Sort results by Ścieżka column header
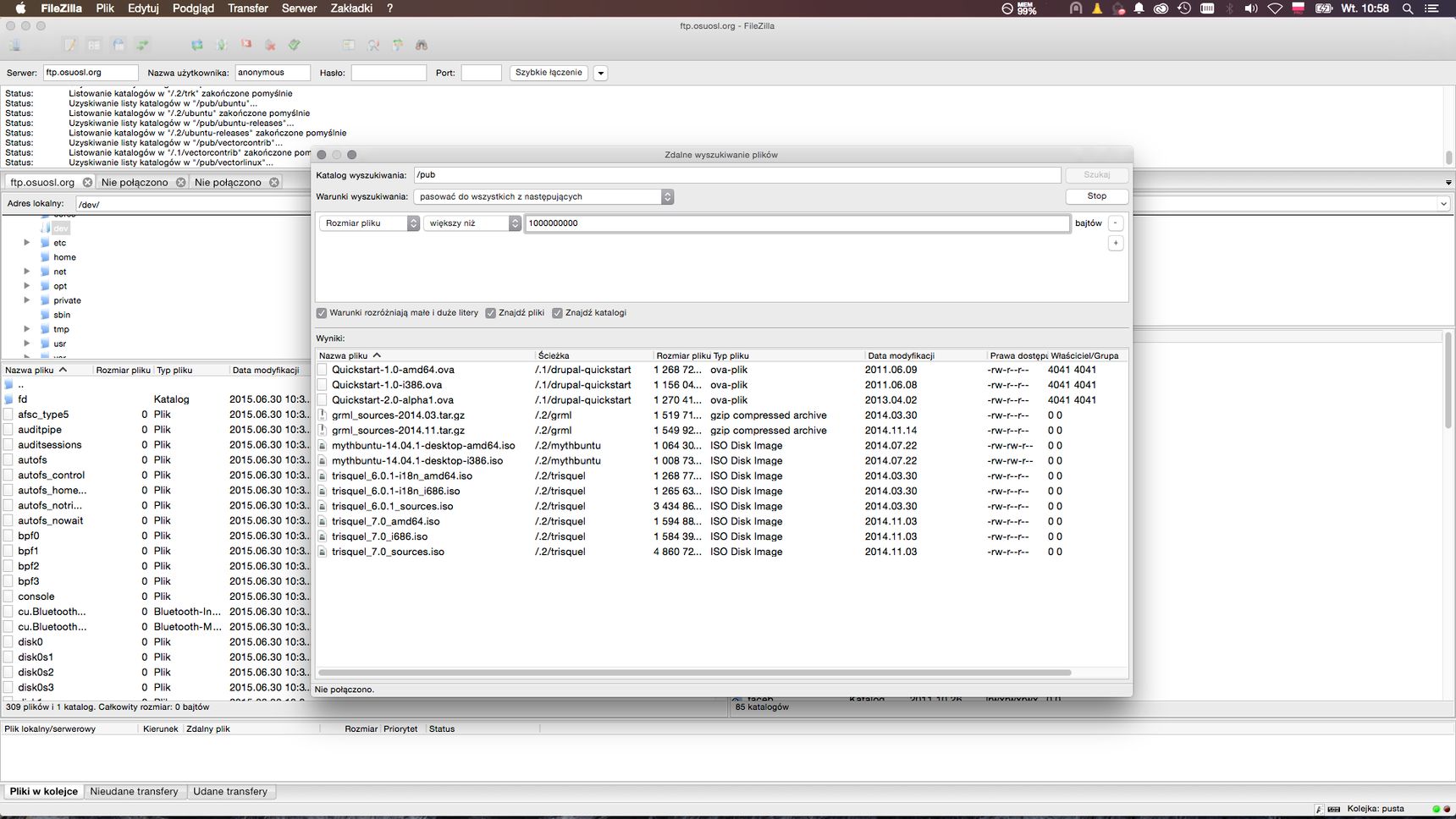Screen dimensions: 1456x819 click(x=593, y=356)
